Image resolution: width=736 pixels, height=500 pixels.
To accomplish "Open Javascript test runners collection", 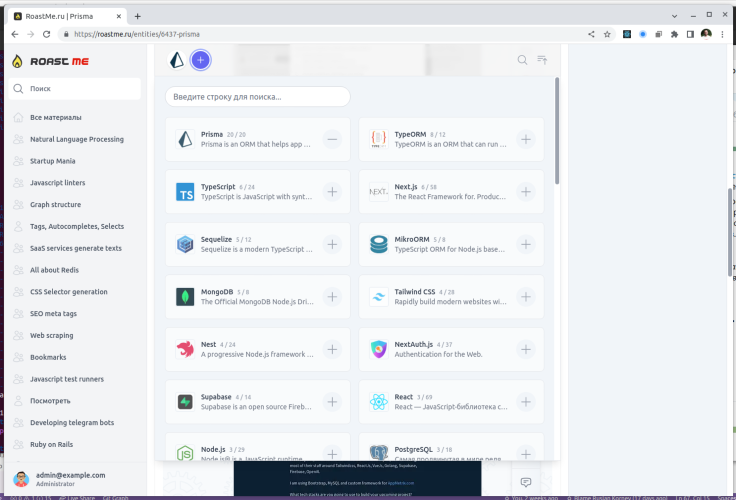I will click(67, 379).
